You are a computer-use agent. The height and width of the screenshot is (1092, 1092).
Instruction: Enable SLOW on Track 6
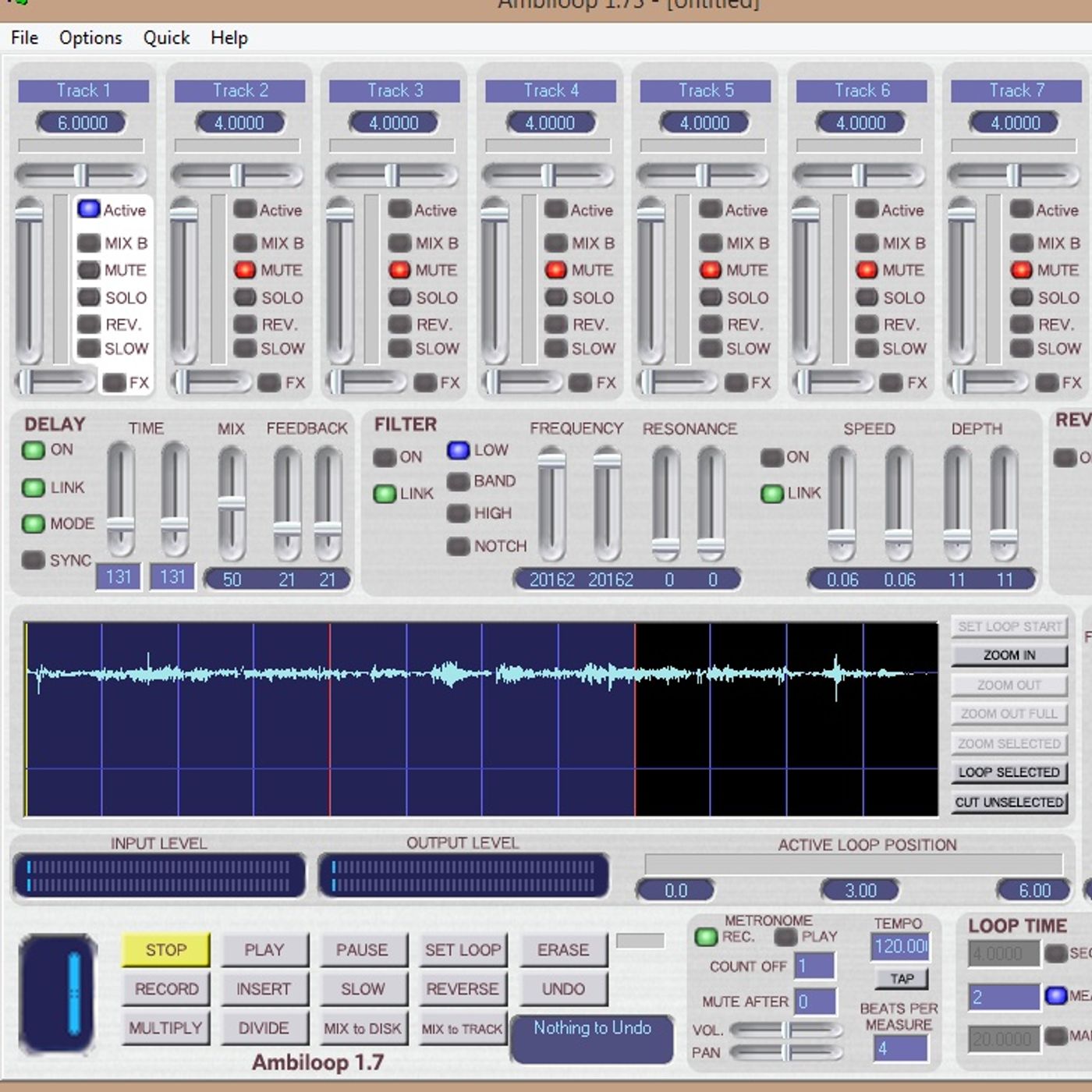point(867,348)
